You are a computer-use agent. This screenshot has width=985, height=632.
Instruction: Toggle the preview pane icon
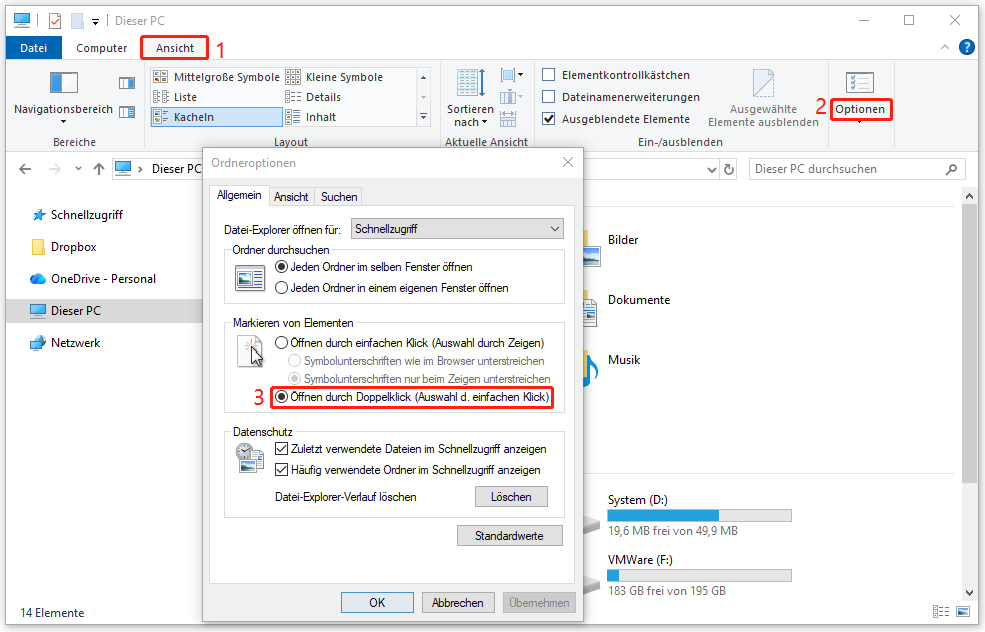tap(127, 83)
